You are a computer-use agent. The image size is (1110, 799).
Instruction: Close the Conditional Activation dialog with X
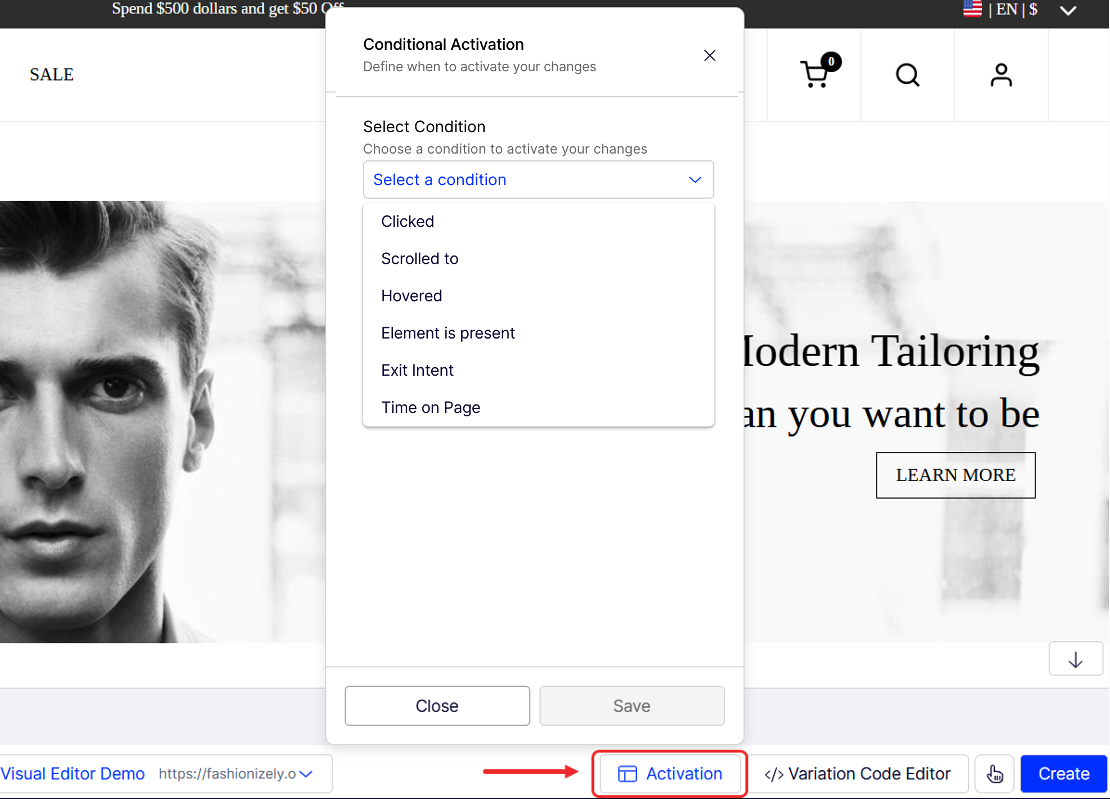[710, 56]
